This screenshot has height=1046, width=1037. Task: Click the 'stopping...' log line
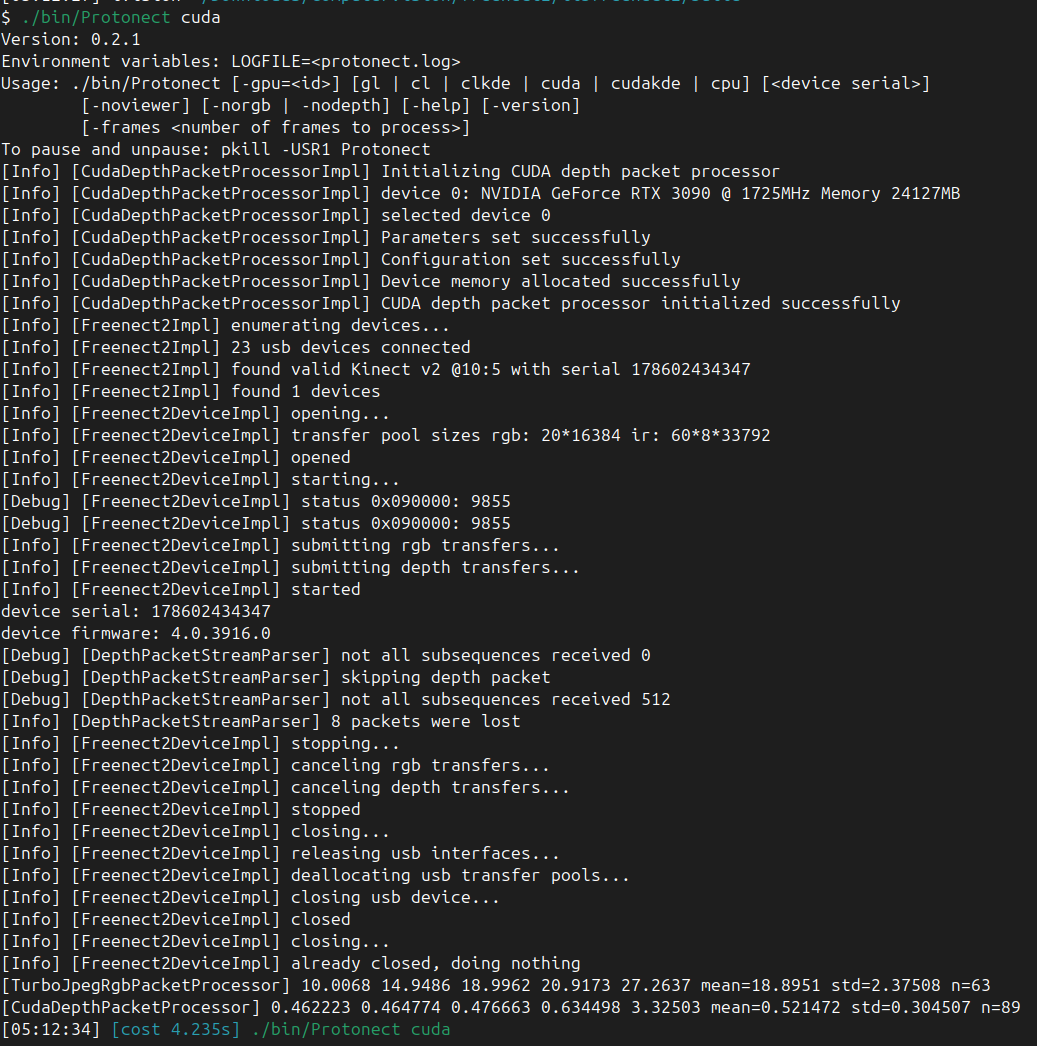[200, 744]
